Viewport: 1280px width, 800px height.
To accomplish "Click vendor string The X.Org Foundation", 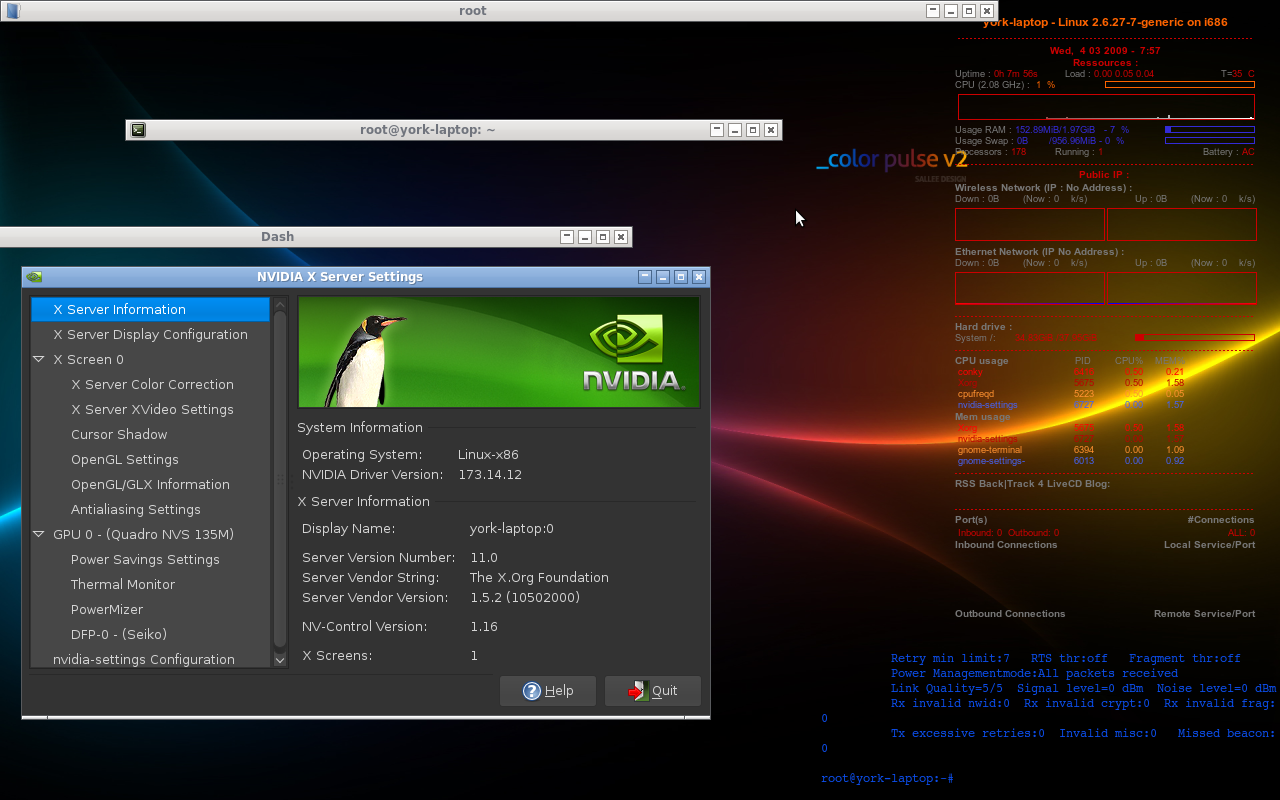I will (x=539, y=578).
